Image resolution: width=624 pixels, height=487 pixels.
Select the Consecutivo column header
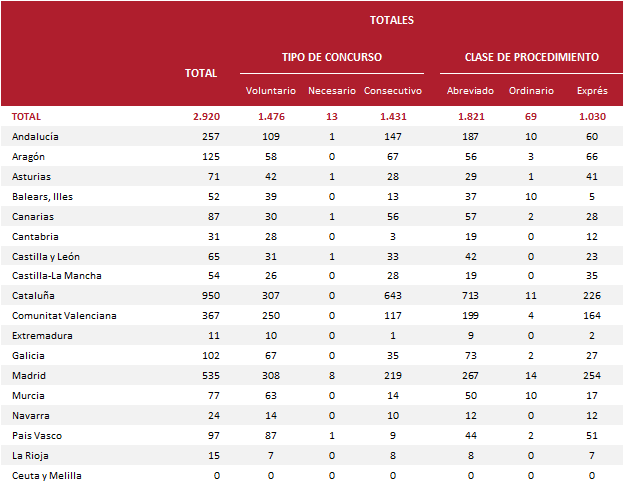[393, 91]
